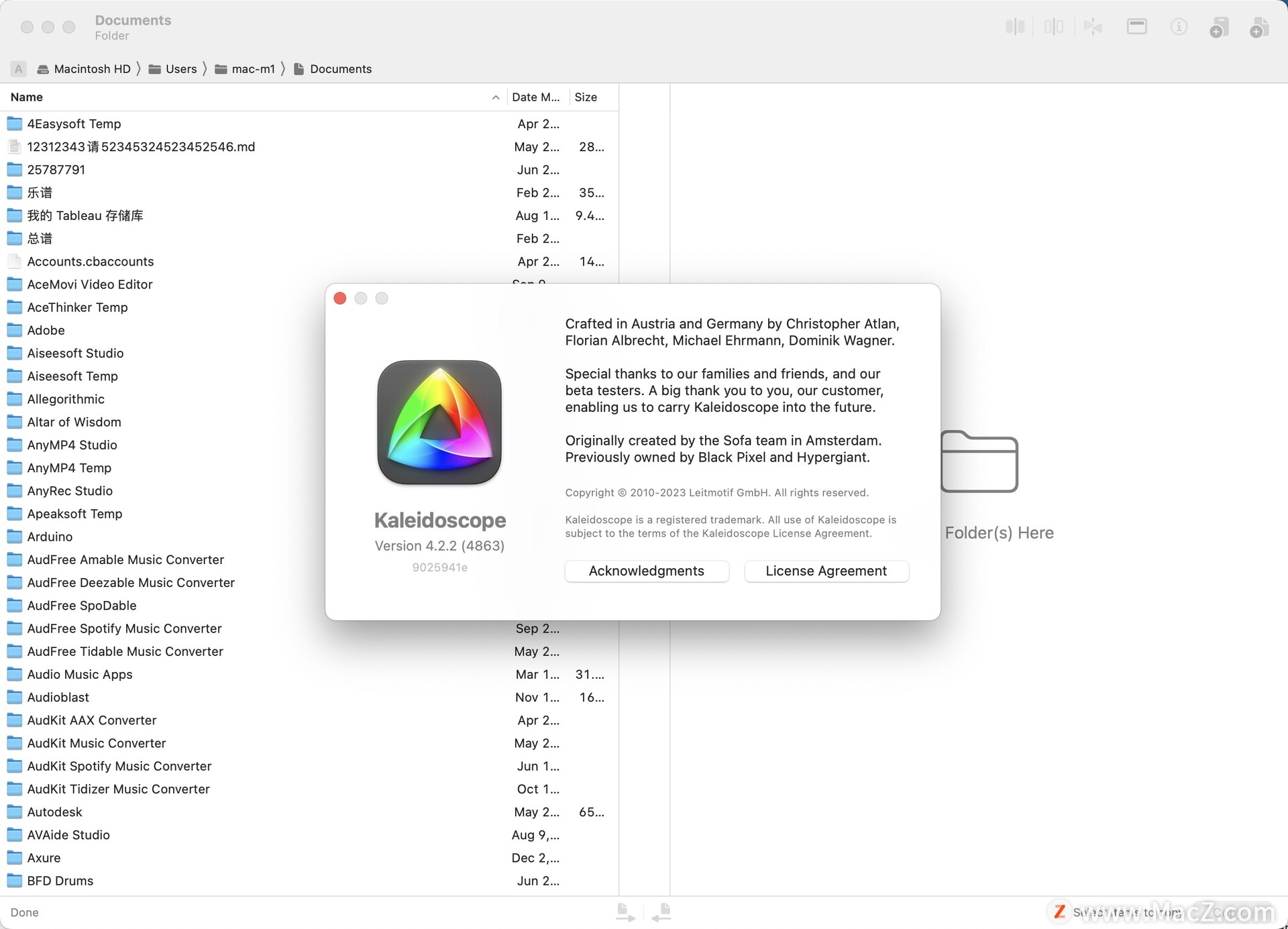Select AudFree Spotify Music Converter row
This screenshot has width=1288, height=929.
[309, 629]
